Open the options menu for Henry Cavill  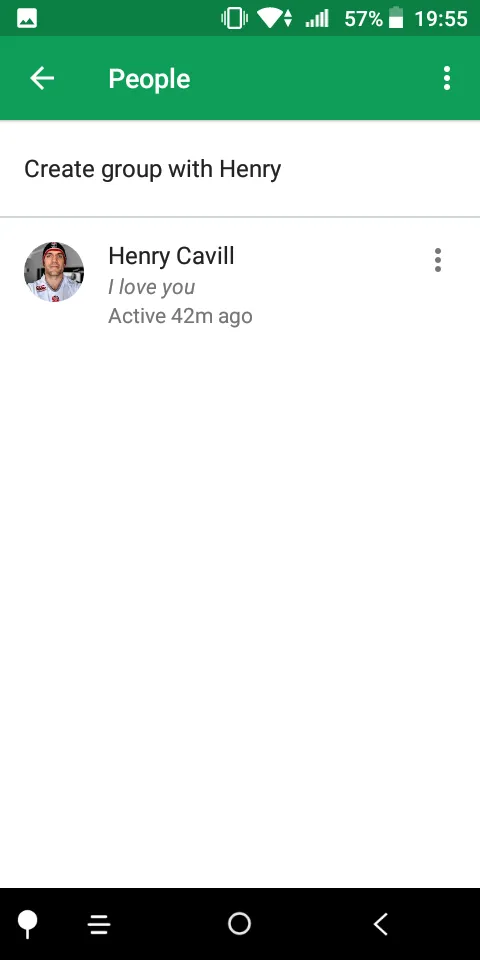pyautogui.click(x=438, y=260)
